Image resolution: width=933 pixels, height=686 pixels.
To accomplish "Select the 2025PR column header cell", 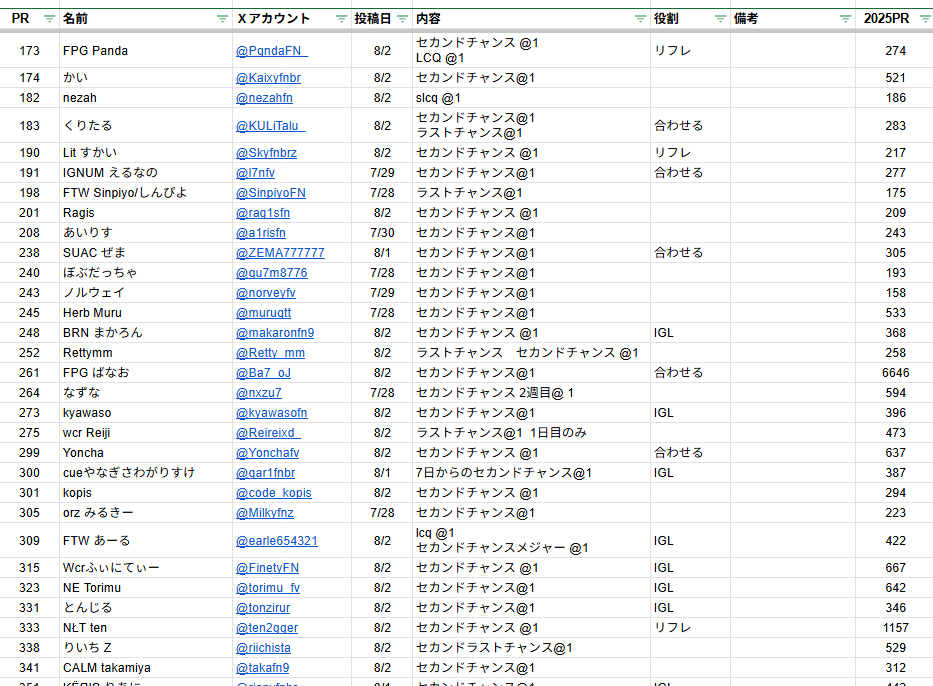I will tap(894, 19).
